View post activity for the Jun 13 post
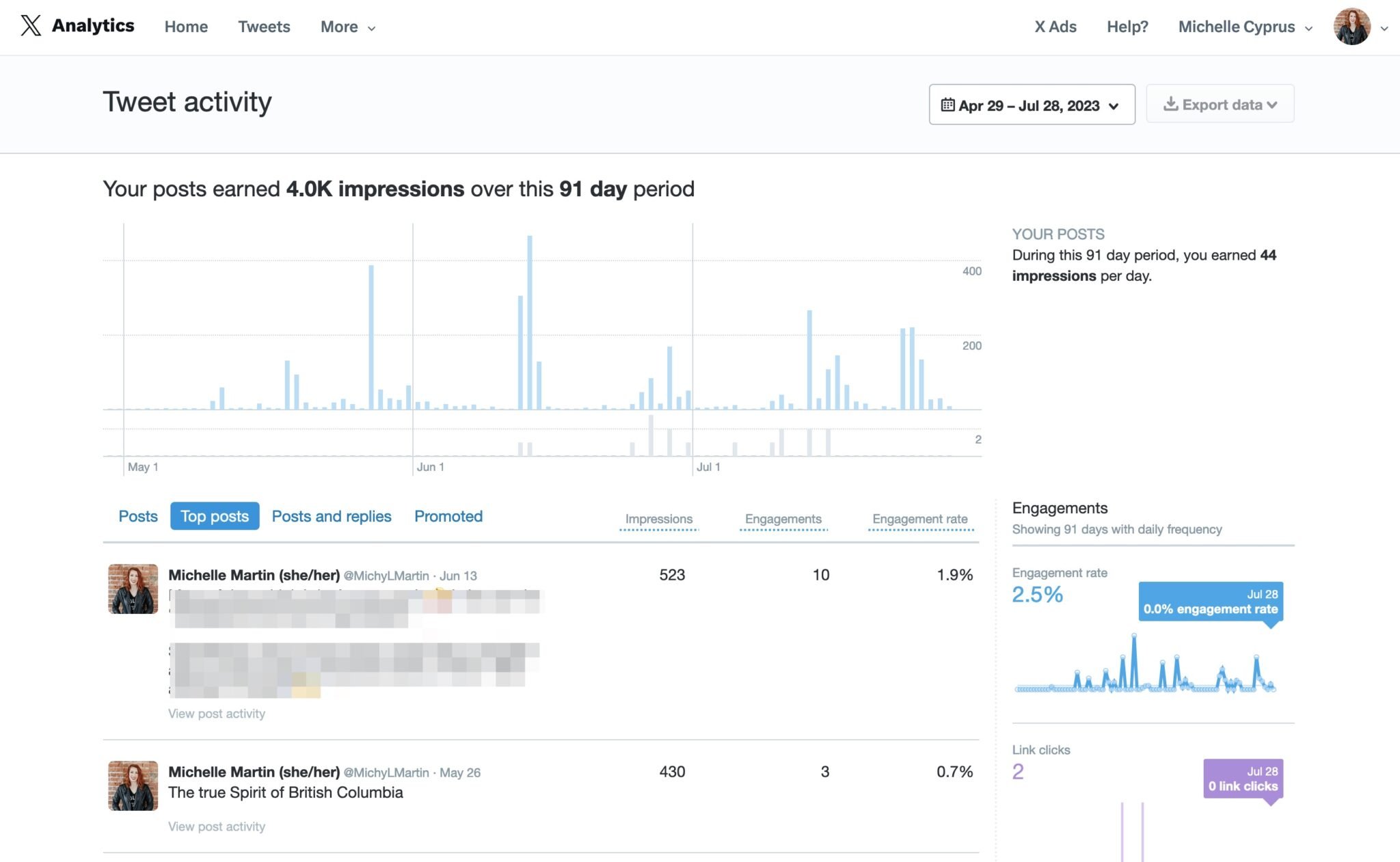 [x=217, y=713]
